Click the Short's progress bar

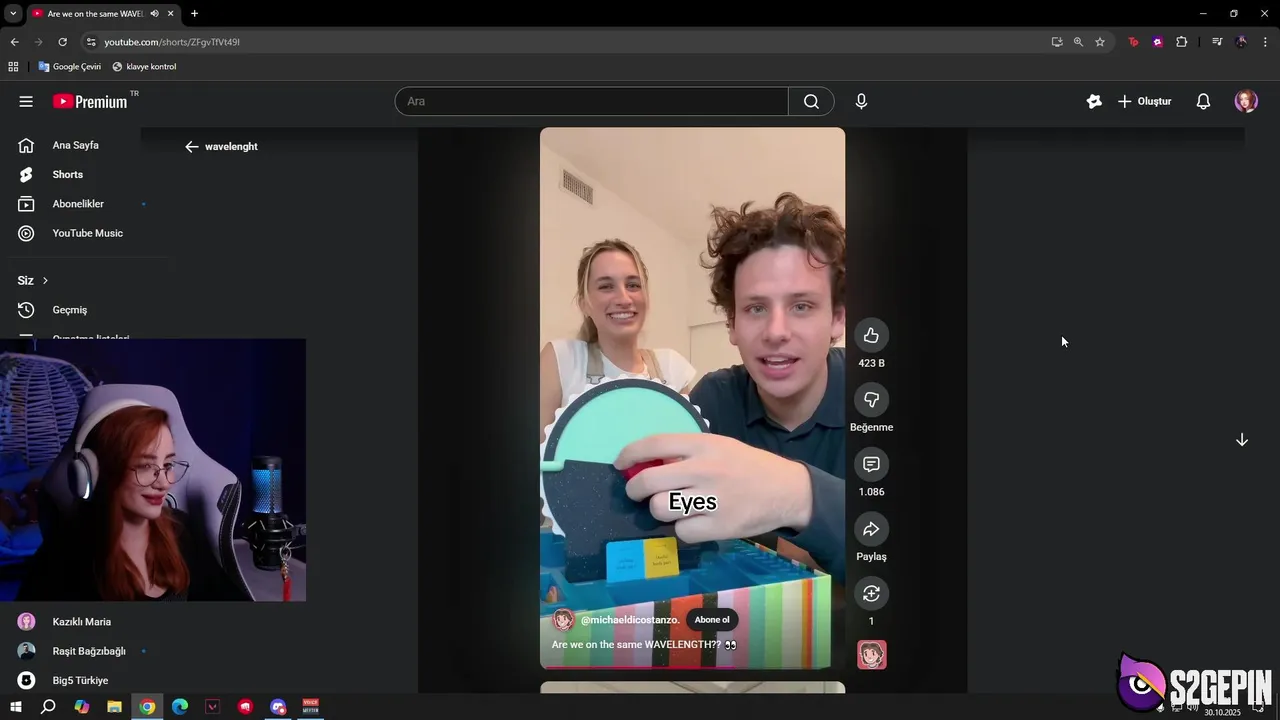(692, 667)
